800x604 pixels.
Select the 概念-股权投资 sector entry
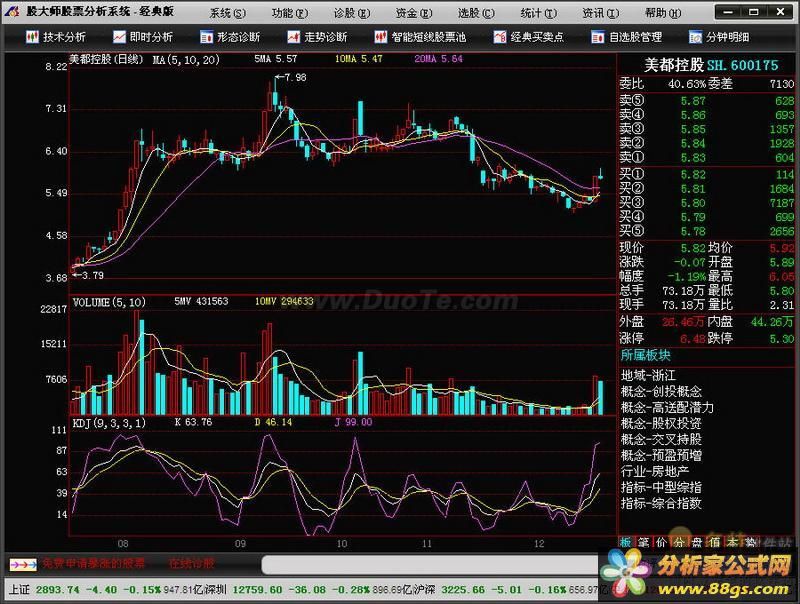[661, 423]
